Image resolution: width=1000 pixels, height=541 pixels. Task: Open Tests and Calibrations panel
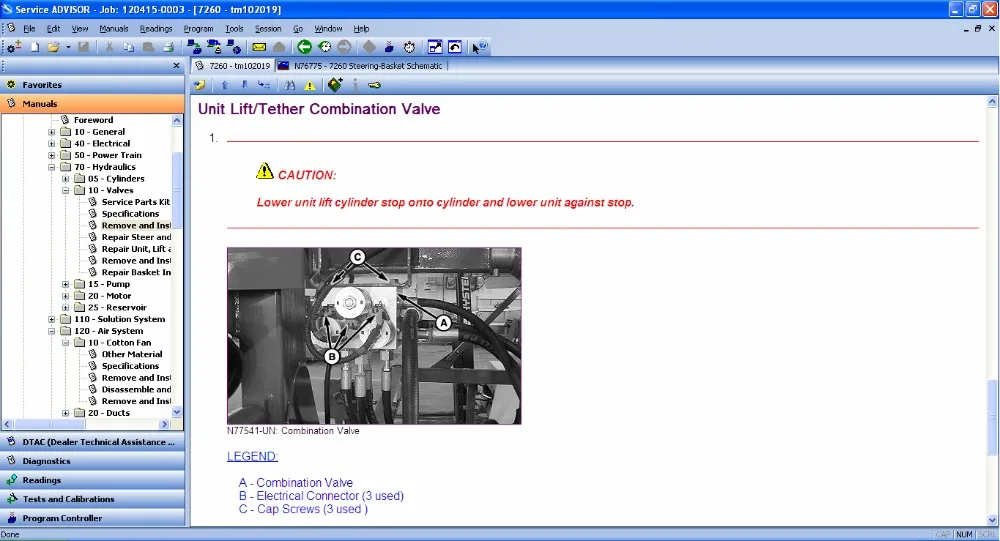pyautogui.click(x=92, y=499)
